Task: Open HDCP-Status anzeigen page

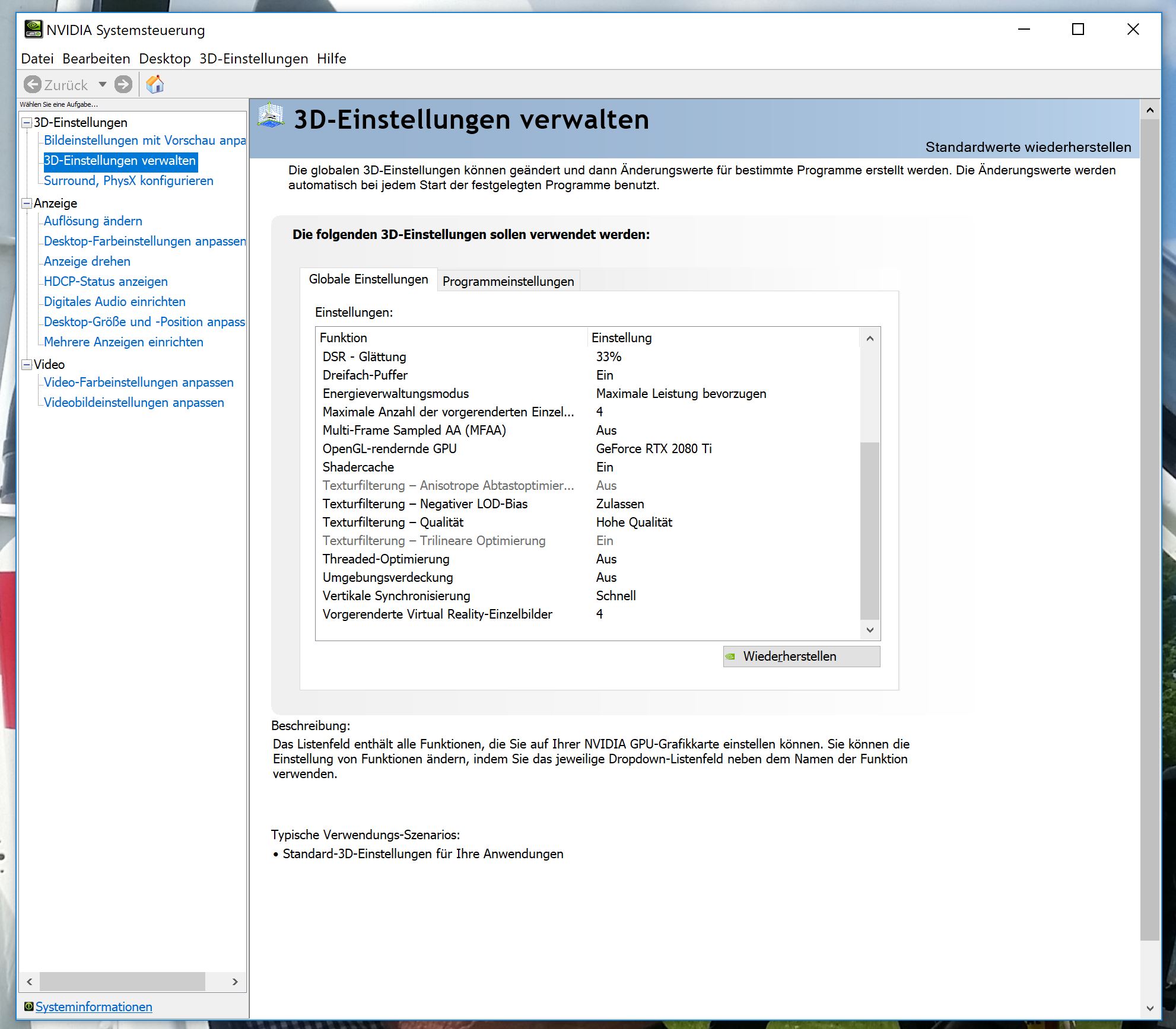Action: [106, 282]
